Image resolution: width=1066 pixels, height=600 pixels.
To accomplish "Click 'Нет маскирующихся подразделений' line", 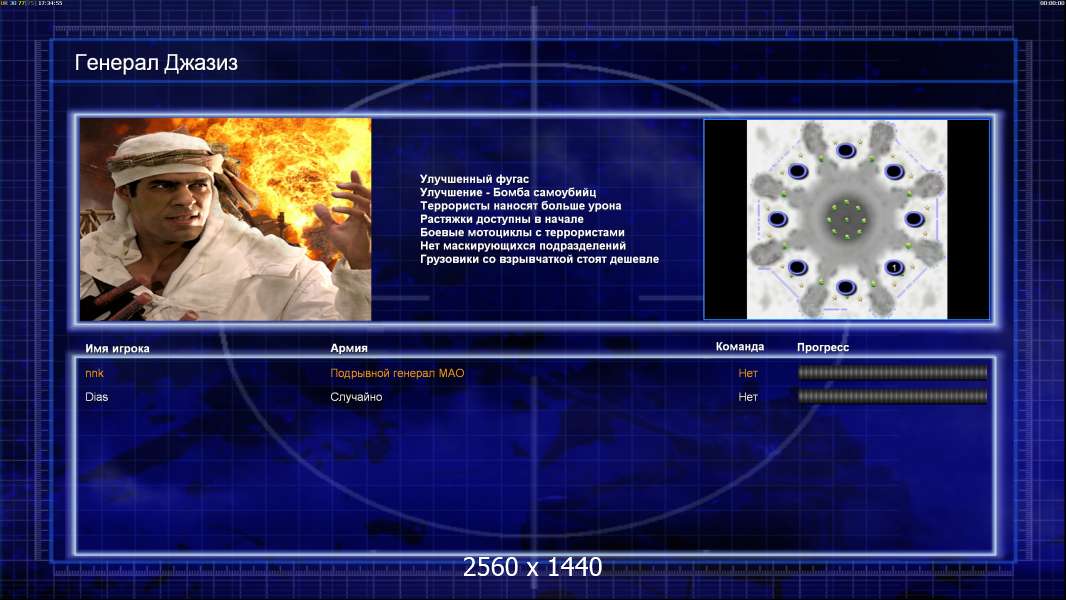I will pos(523,246).
